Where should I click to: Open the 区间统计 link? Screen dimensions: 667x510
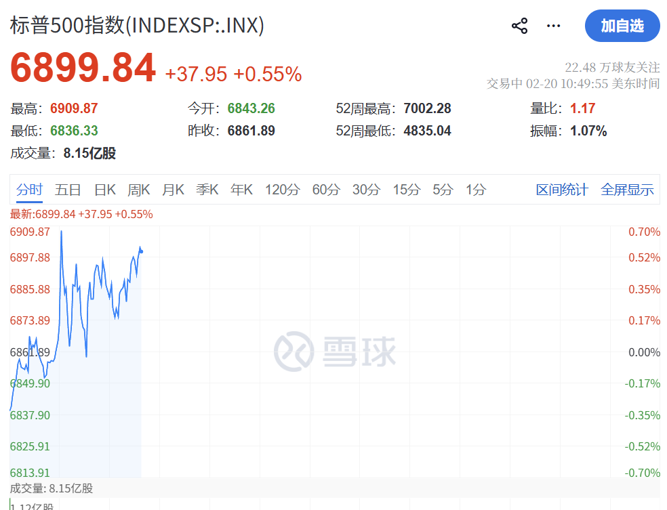[562, 190]
